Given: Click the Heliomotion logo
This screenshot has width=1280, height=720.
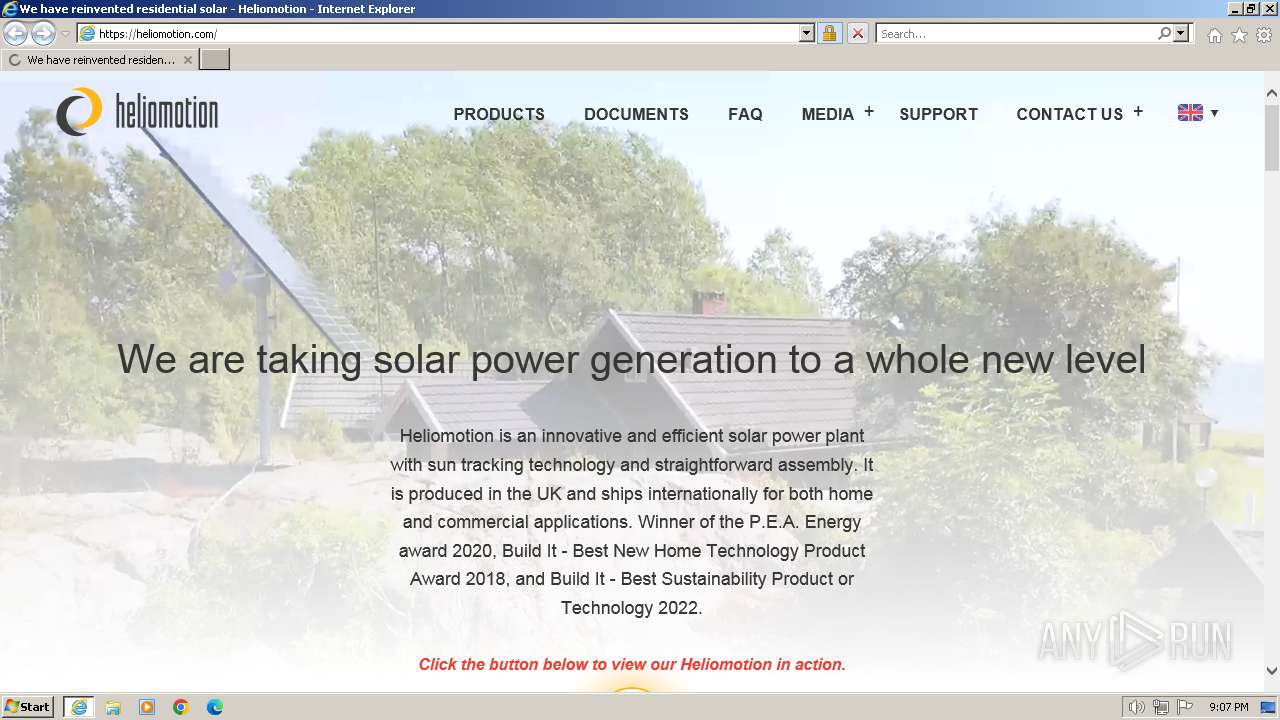Looking at the screenshot, I should [x=137, y=111].
